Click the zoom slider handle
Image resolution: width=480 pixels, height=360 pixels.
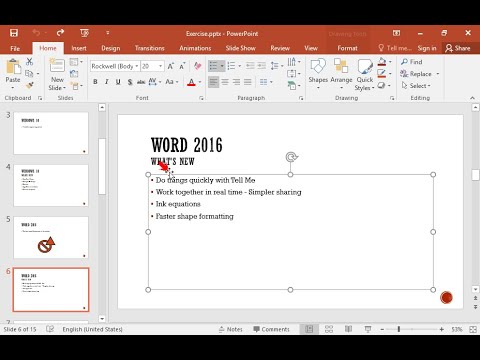(399, 329)
